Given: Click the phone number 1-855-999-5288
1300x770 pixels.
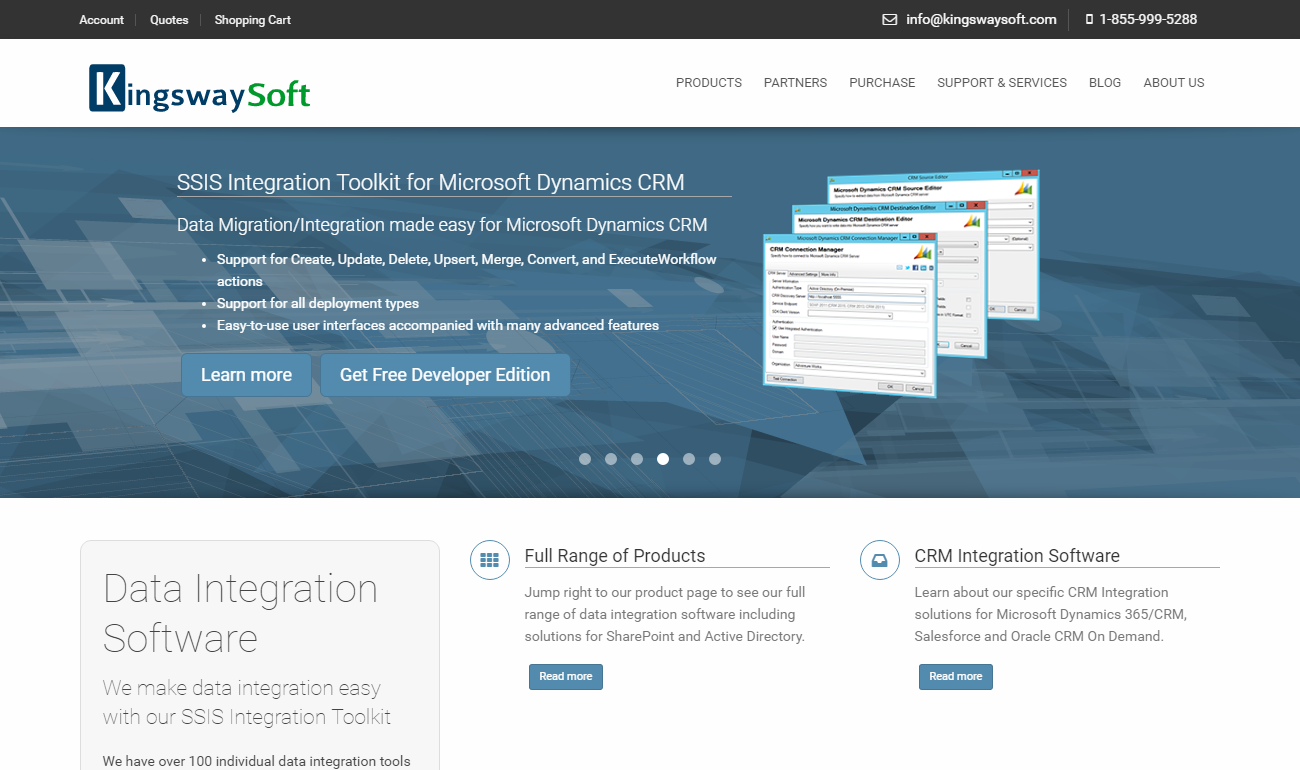Looking at the screenshot, I should [x=1148, y=19].
